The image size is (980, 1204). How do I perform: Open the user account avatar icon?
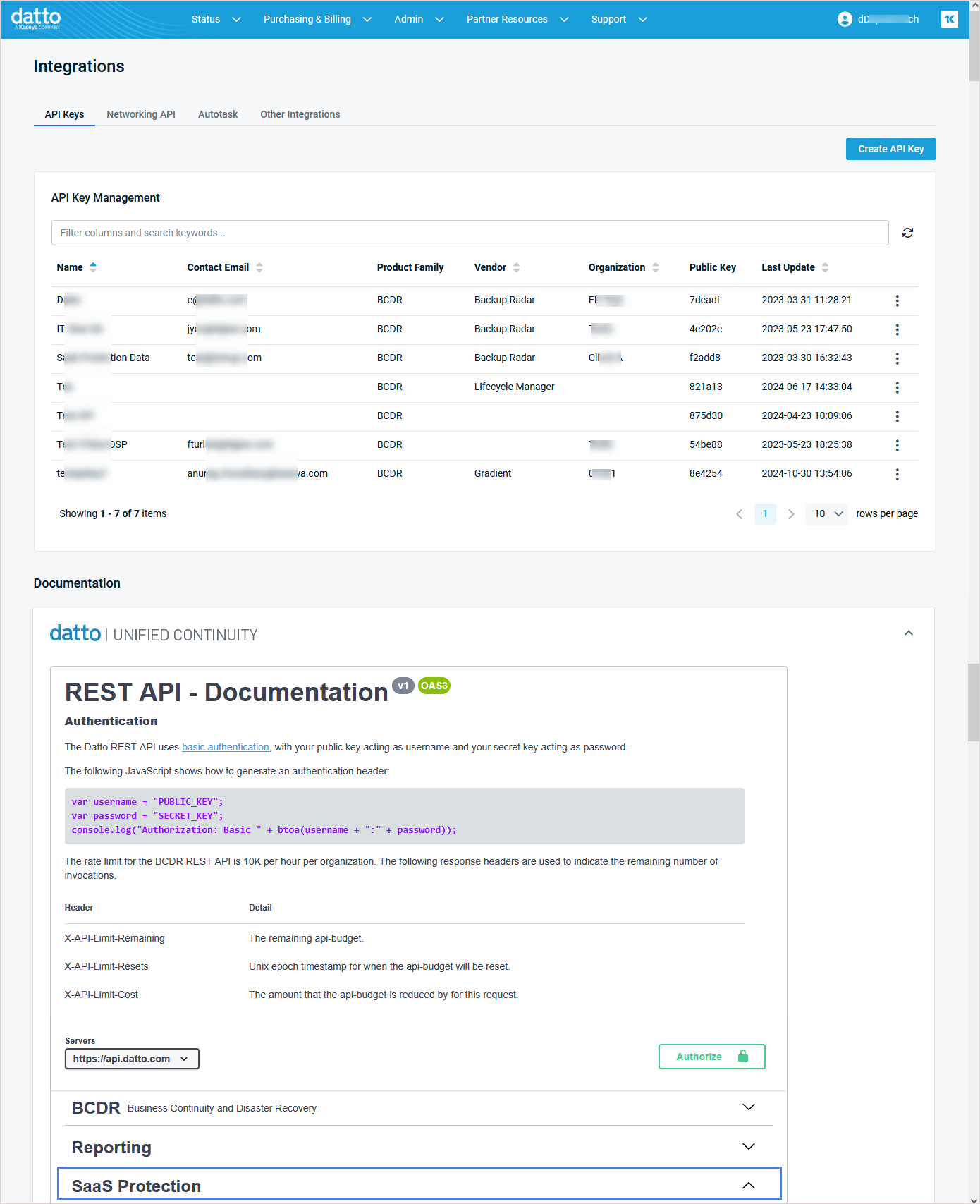click(845, 19)
